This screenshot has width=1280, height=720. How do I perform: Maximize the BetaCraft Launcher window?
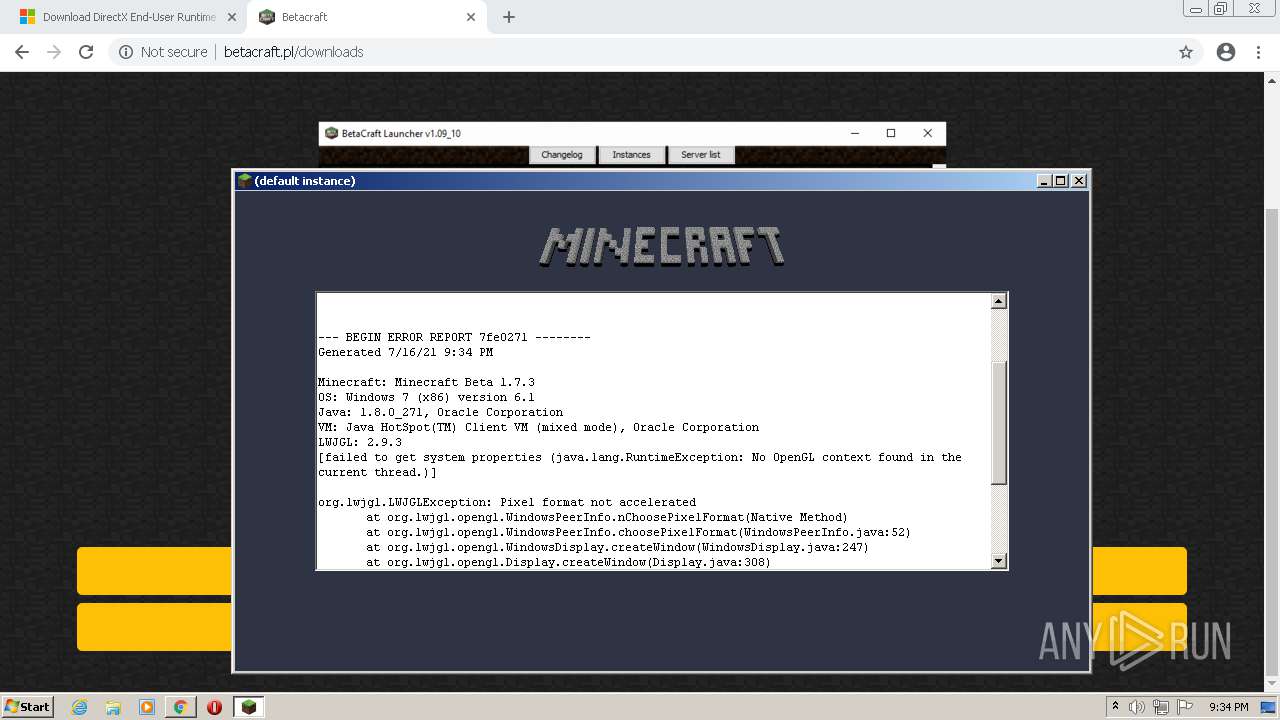coord(891,133)
